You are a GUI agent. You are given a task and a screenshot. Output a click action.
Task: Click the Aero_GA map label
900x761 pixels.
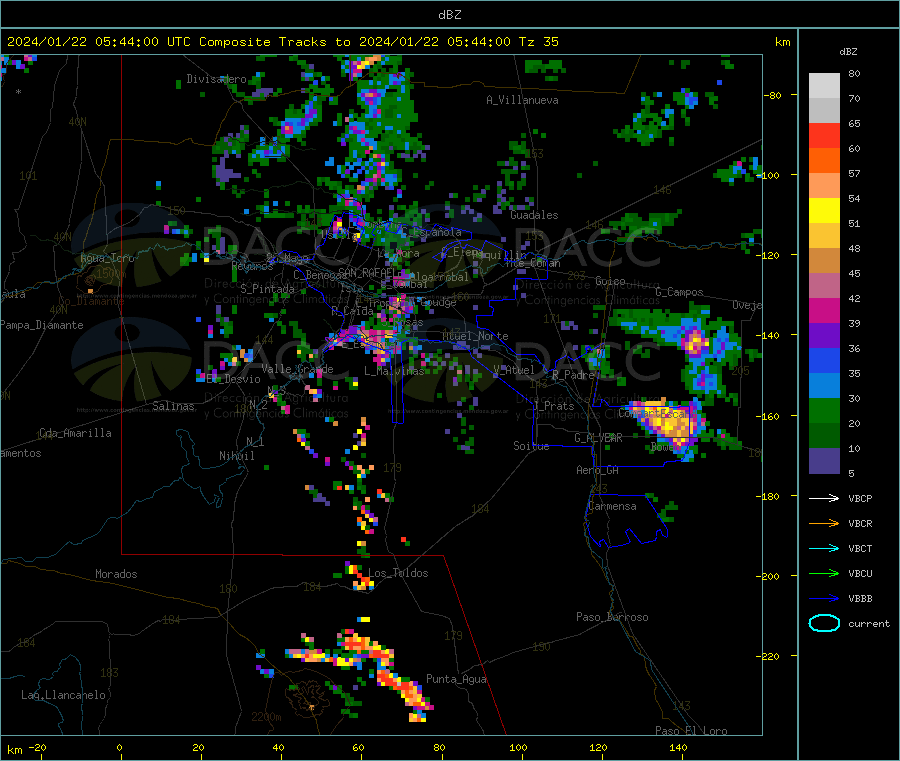tap(598, 470)
